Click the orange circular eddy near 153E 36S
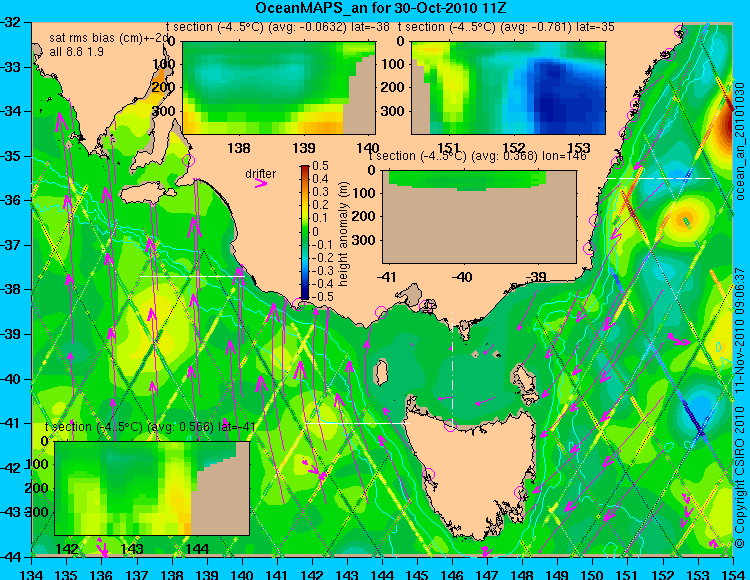This screenshot has height=580, width=750. [684, 220]
